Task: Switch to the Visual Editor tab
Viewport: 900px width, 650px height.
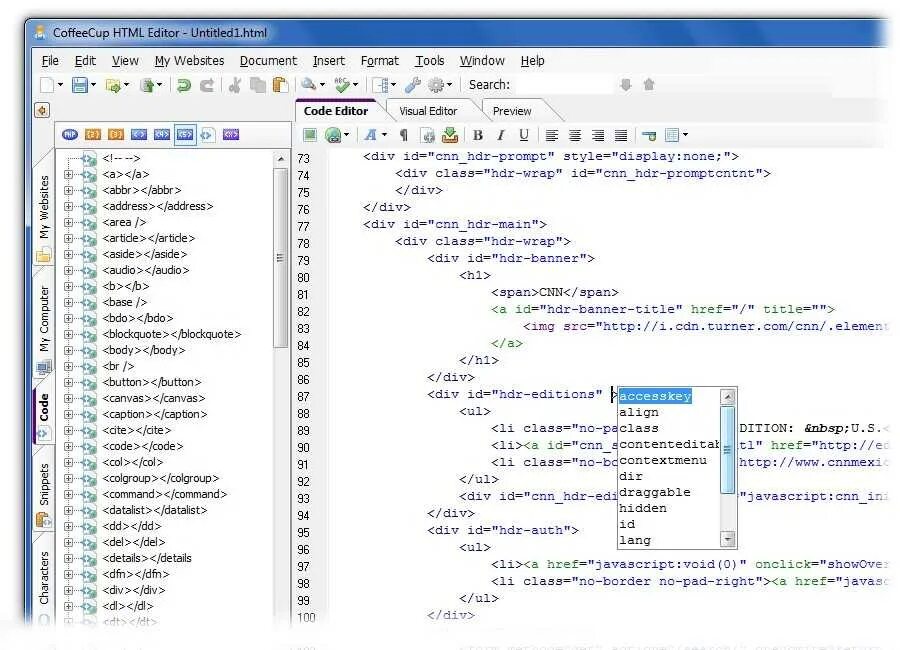Action: 428,111
